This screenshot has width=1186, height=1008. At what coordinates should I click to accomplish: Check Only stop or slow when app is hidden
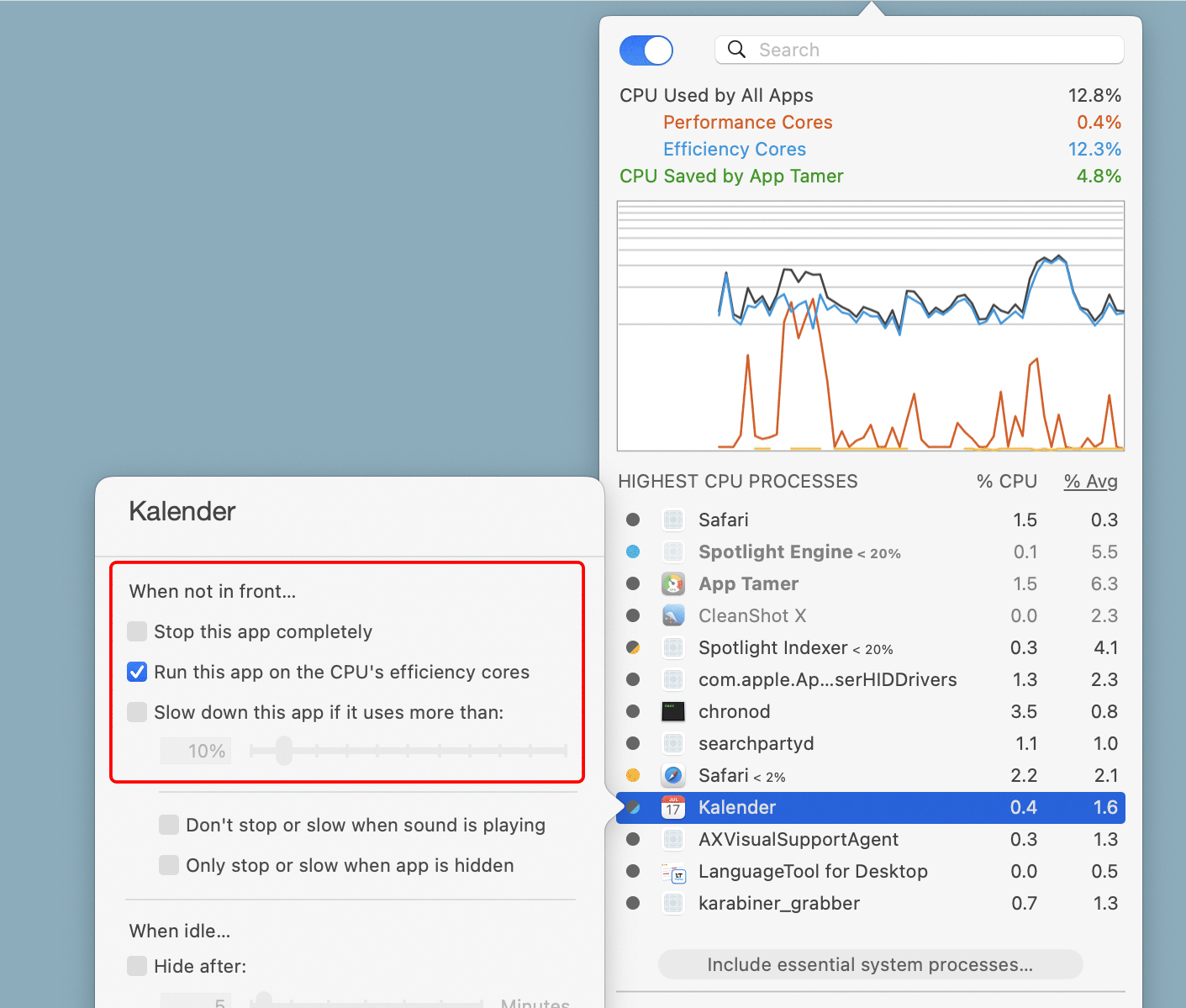169,865
